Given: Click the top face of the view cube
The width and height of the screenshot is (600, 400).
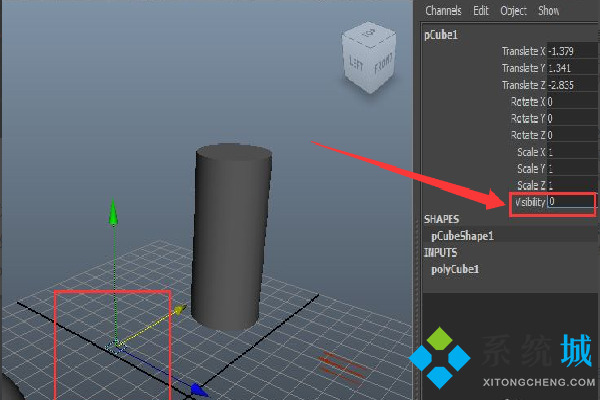Looking at the screenshot, I should 370,36.
